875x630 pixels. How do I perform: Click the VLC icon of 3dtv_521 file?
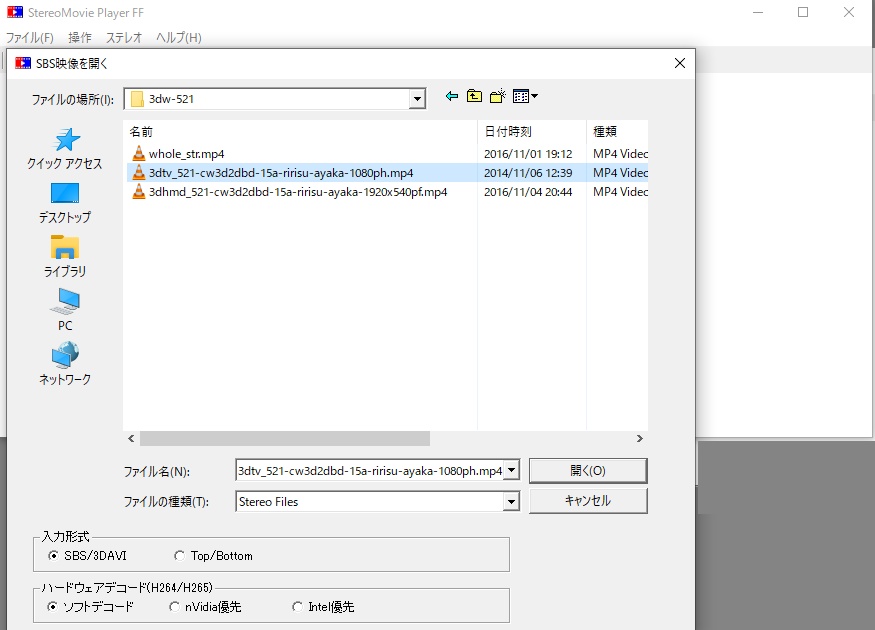(139, 172)
